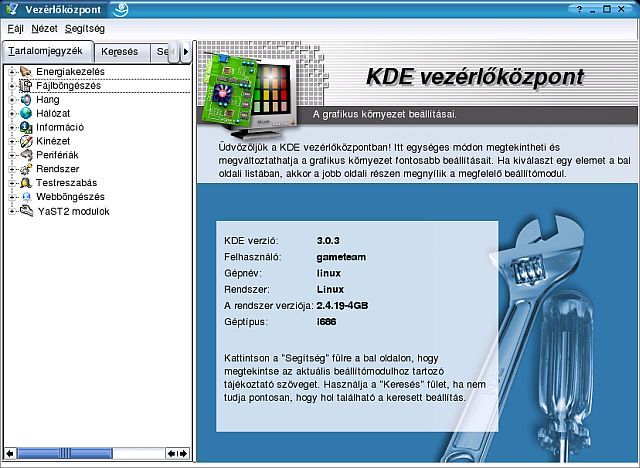This screenshot has width=640, height=468.
Task: Open the Nézet menu
Action: pos(44,29)
